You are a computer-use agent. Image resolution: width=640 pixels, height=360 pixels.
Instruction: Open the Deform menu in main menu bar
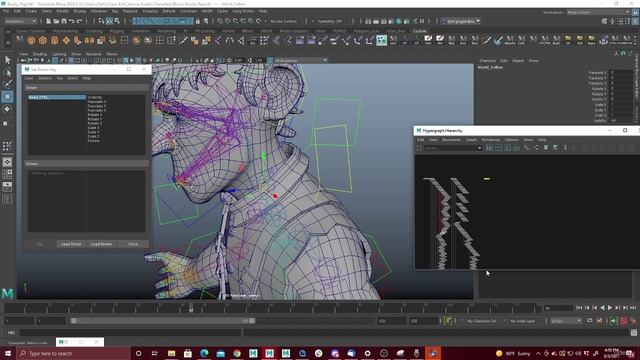[x=169, y=11]
